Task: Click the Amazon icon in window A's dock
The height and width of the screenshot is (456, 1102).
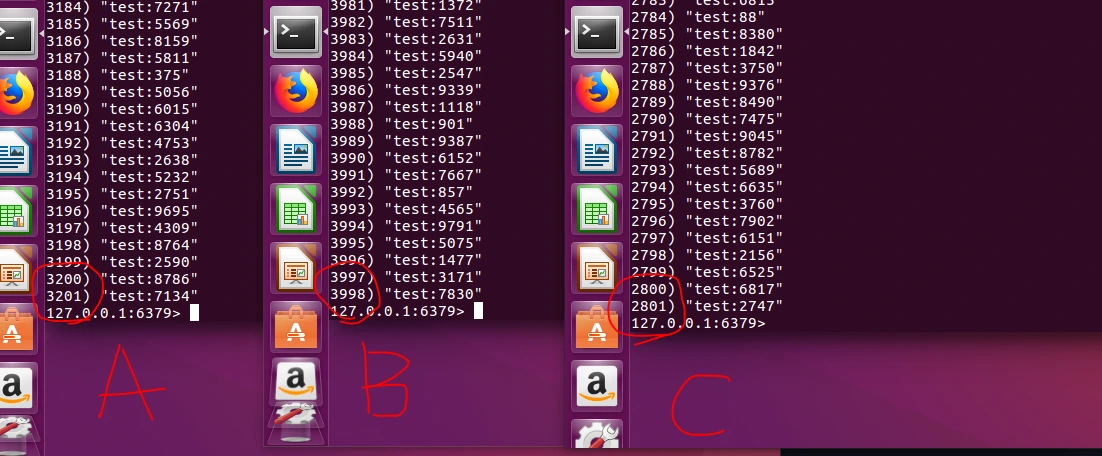Action: [15, 387]
